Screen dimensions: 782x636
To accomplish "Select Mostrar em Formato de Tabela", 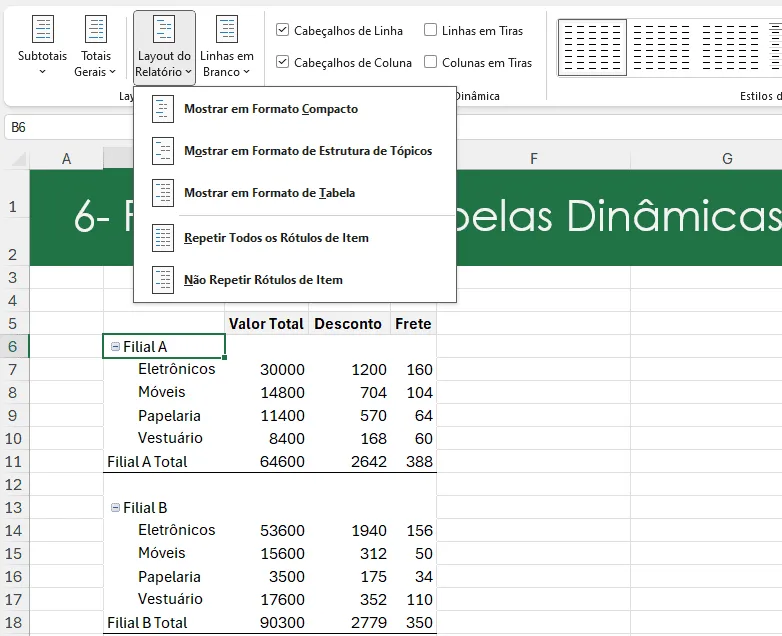I will click(x=295, y=193).
